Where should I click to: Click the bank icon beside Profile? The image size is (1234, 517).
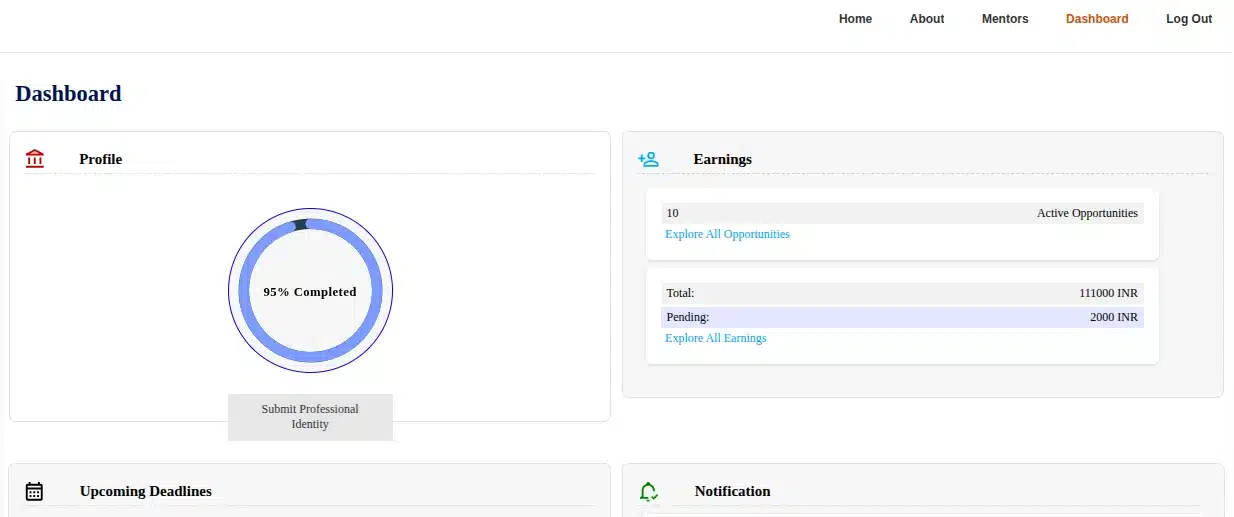coord(35,159)
